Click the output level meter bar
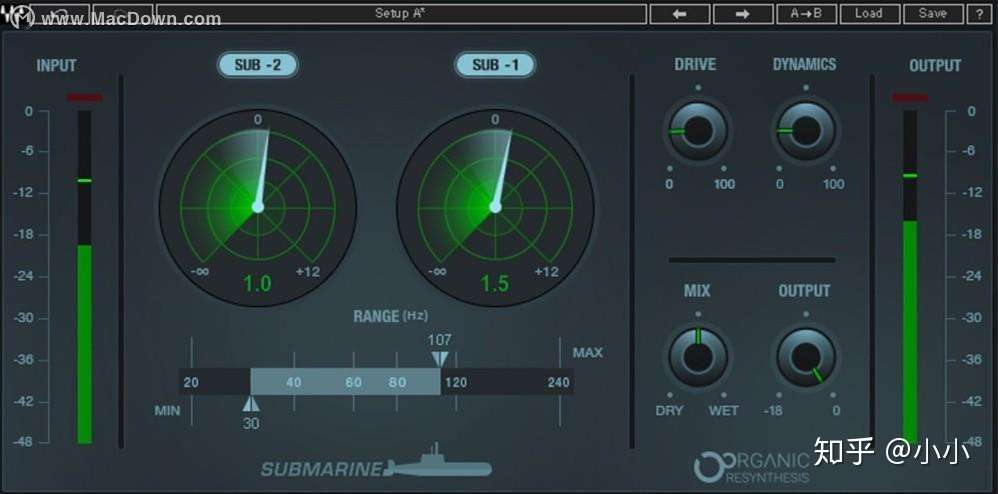The image size is (998, 494). tap(910, 277)
